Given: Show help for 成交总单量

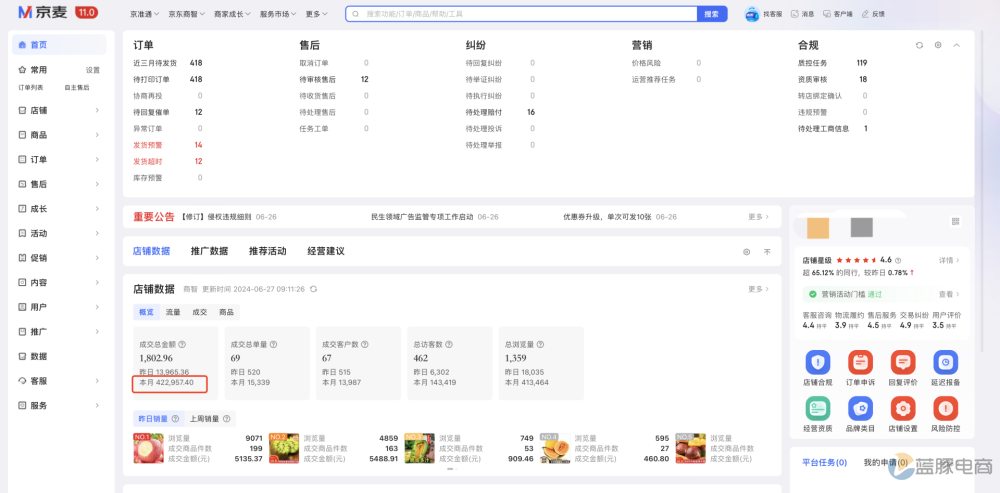Looking at the screenshot, I should 274,344.
